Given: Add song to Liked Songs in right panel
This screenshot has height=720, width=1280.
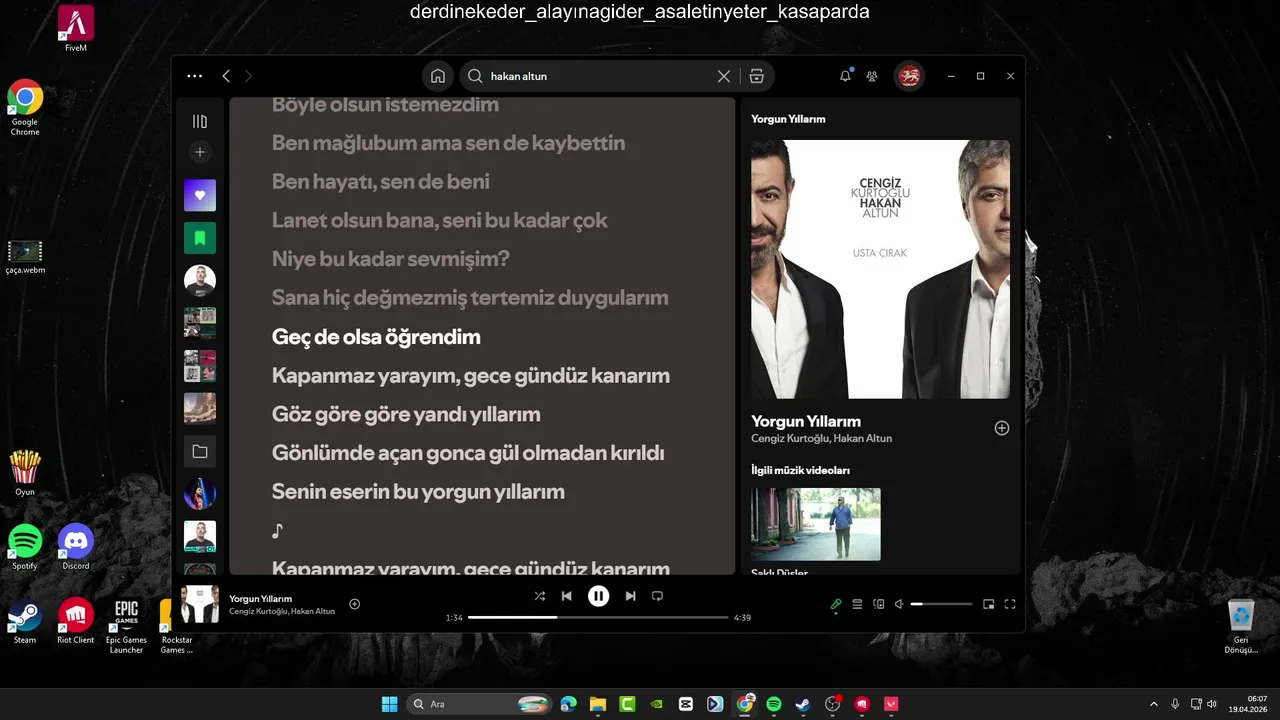Looking at the screenshot, I should coord(1002,428).
